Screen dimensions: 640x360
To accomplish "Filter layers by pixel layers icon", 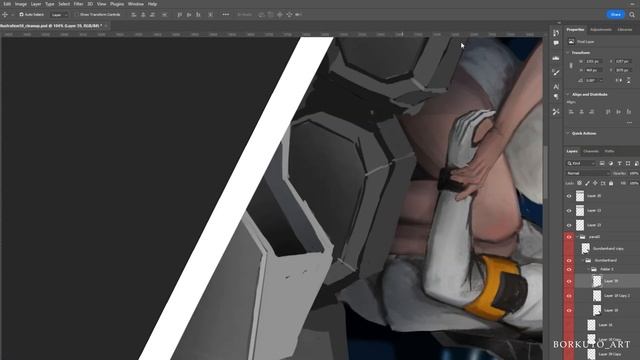I will point(602,163).
